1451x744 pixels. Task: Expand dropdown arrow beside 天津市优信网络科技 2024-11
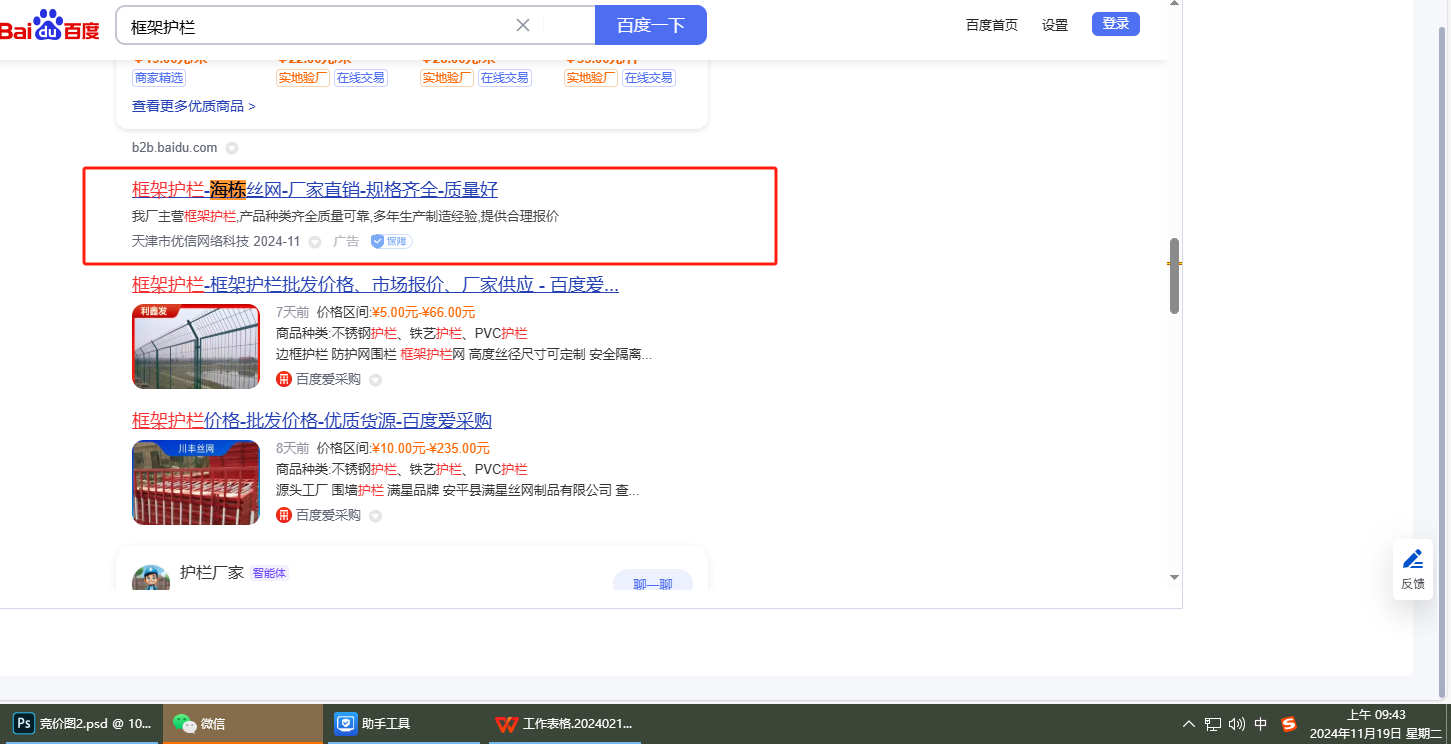pos(315,242)
